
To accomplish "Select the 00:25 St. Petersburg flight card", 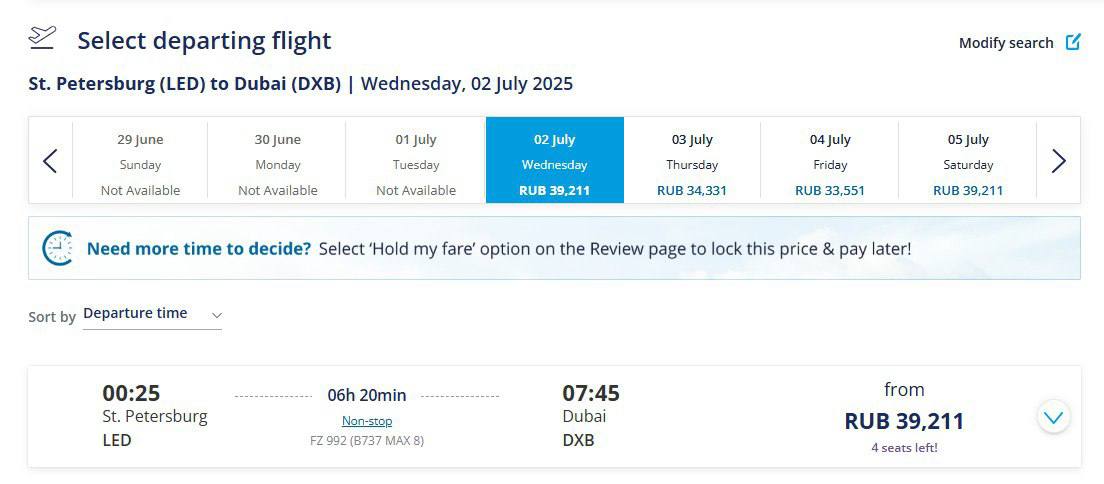I will pos(554,416).
